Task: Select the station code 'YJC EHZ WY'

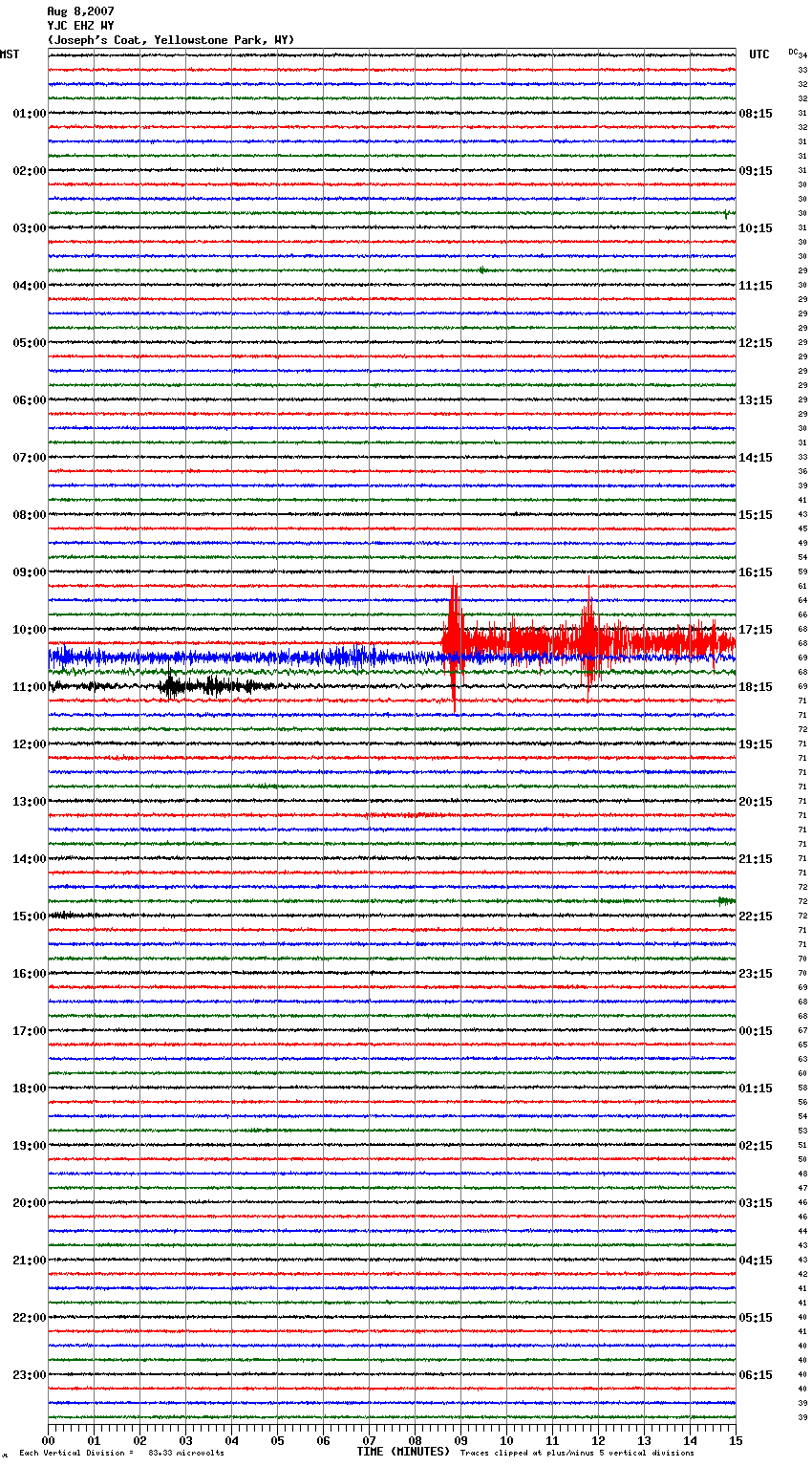Action: [x=80, y=26]
